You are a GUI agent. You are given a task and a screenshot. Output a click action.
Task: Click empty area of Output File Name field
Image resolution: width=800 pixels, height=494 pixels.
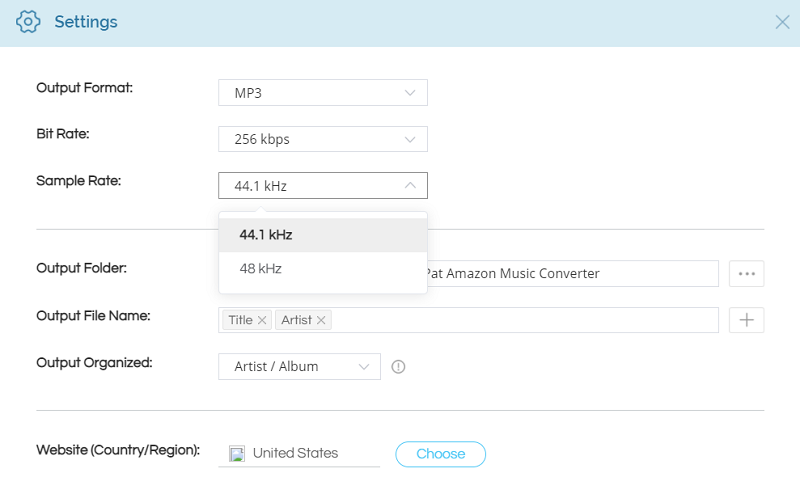(x=520, y=320)
